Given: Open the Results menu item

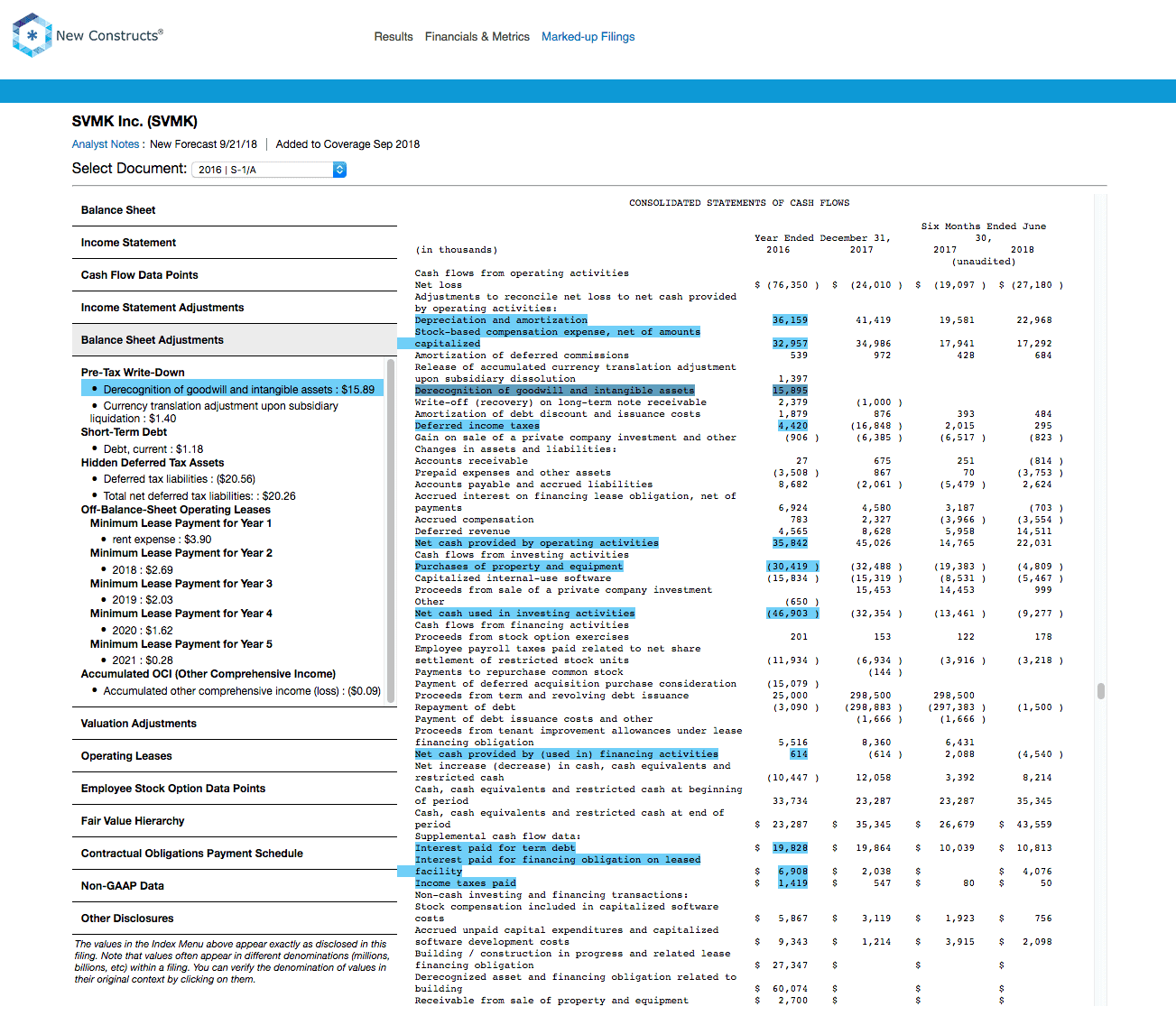Looking at the screenshot, I should 394,37.
